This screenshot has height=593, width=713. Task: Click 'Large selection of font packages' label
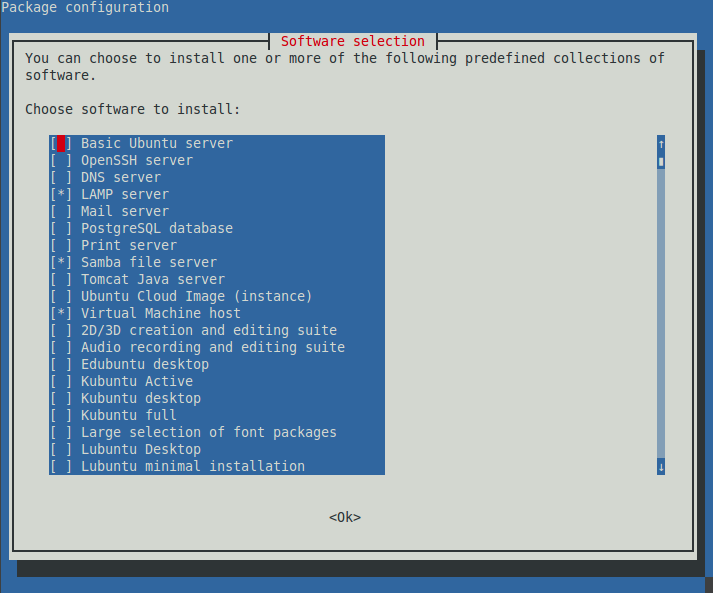click(x=209, y=432)
